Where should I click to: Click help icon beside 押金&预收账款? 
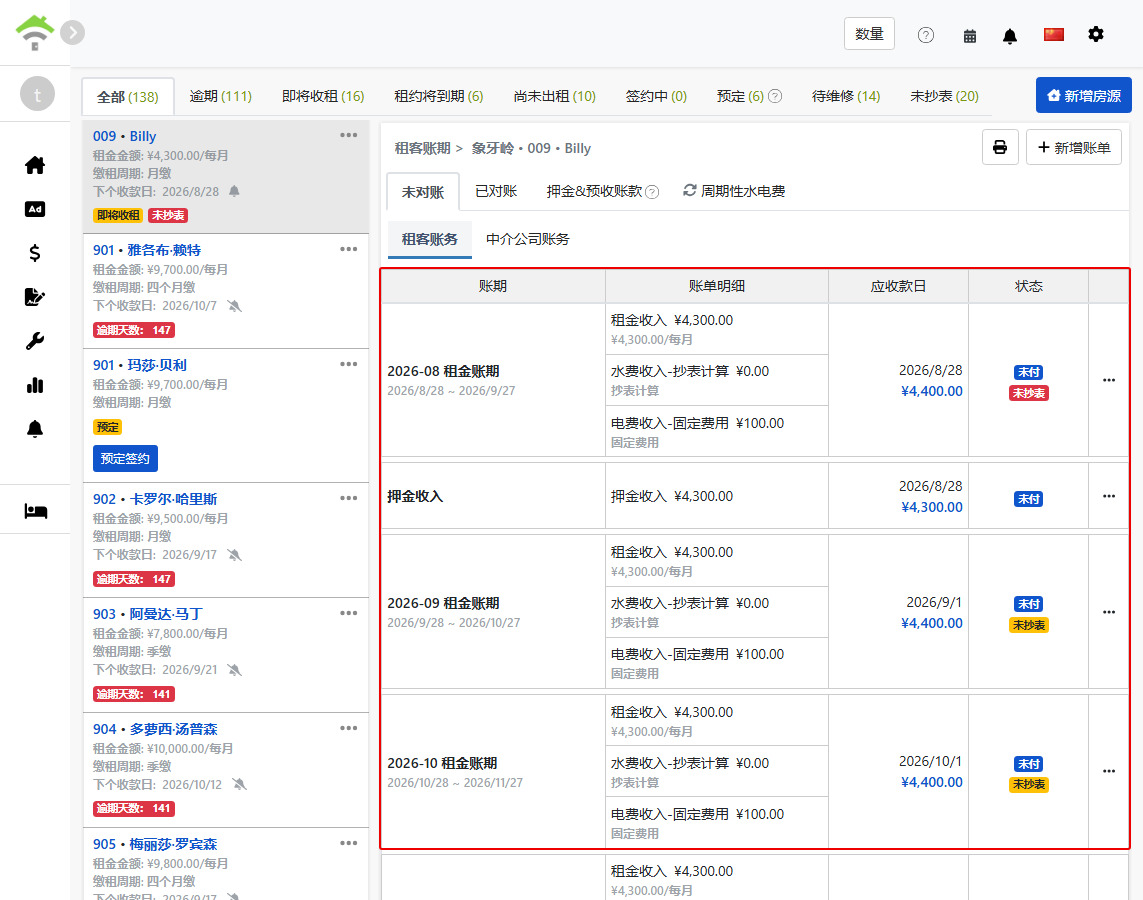coord(652,192)
